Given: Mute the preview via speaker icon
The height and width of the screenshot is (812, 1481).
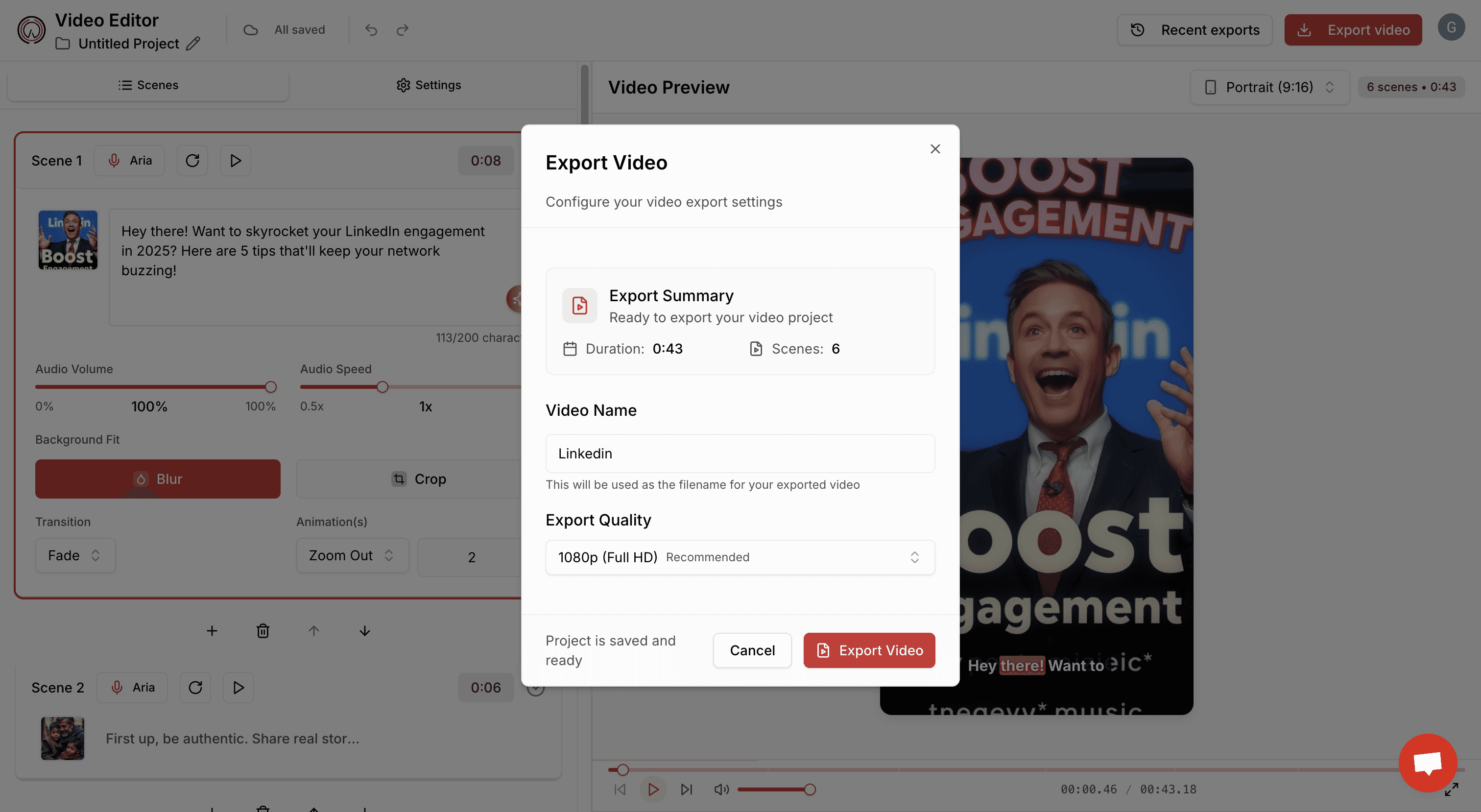Looking at the screenshot, I should click(721, 789).
